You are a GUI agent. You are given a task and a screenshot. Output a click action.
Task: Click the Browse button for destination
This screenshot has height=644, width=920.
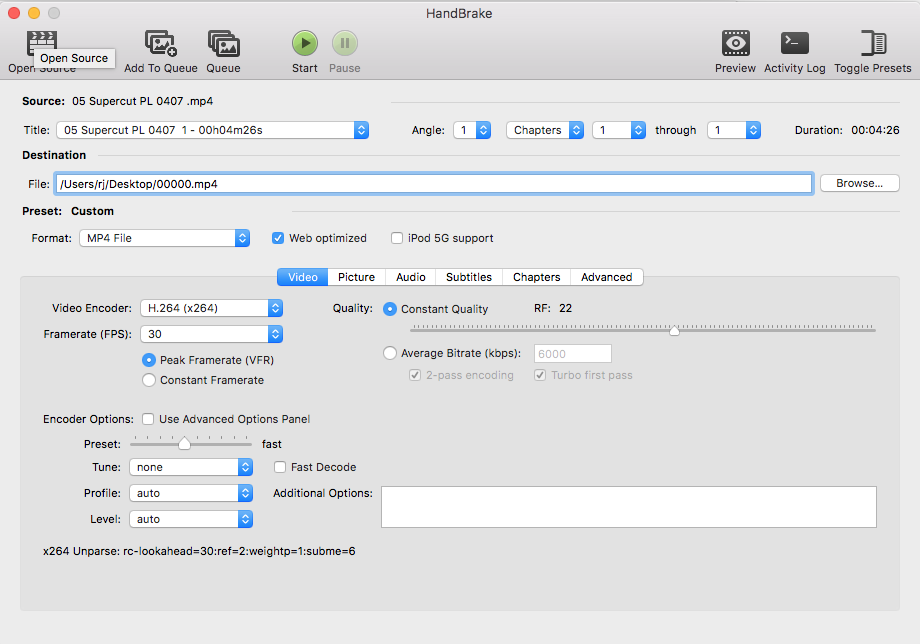click(x=858, y=182)
